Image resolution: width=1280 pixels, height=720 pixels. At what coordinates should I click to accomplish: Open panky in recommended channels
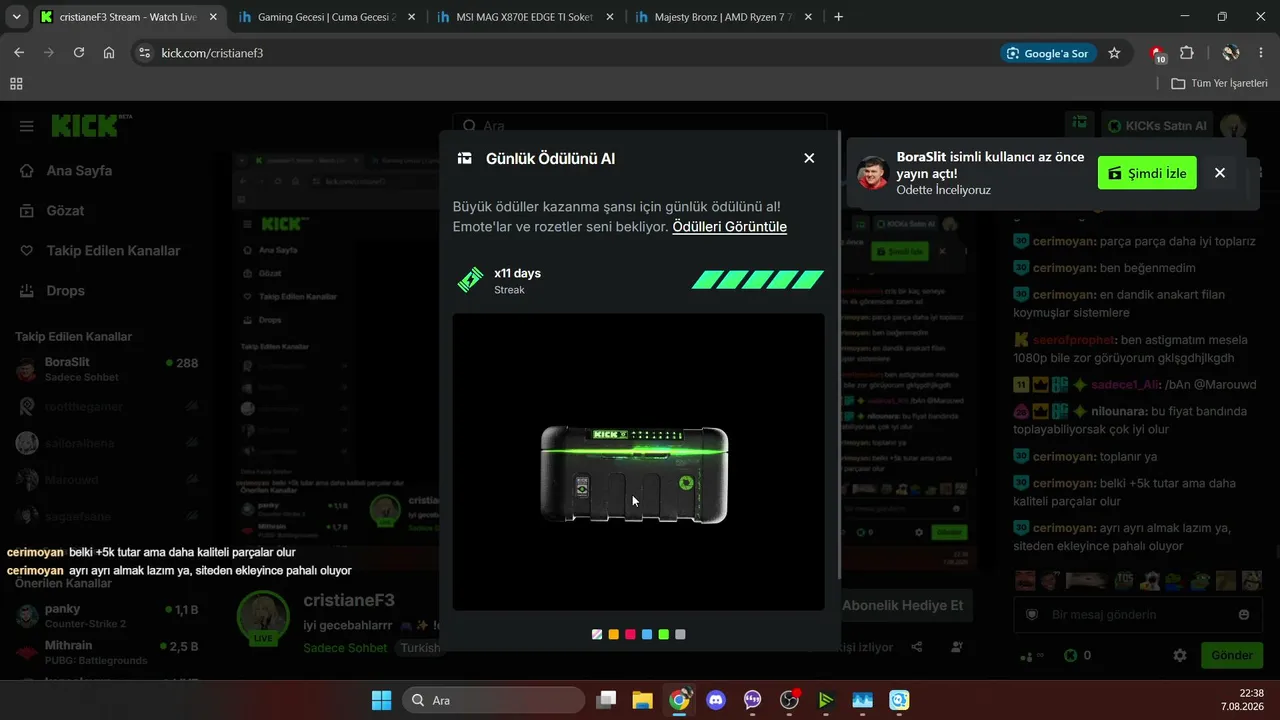tap(107, 616)
